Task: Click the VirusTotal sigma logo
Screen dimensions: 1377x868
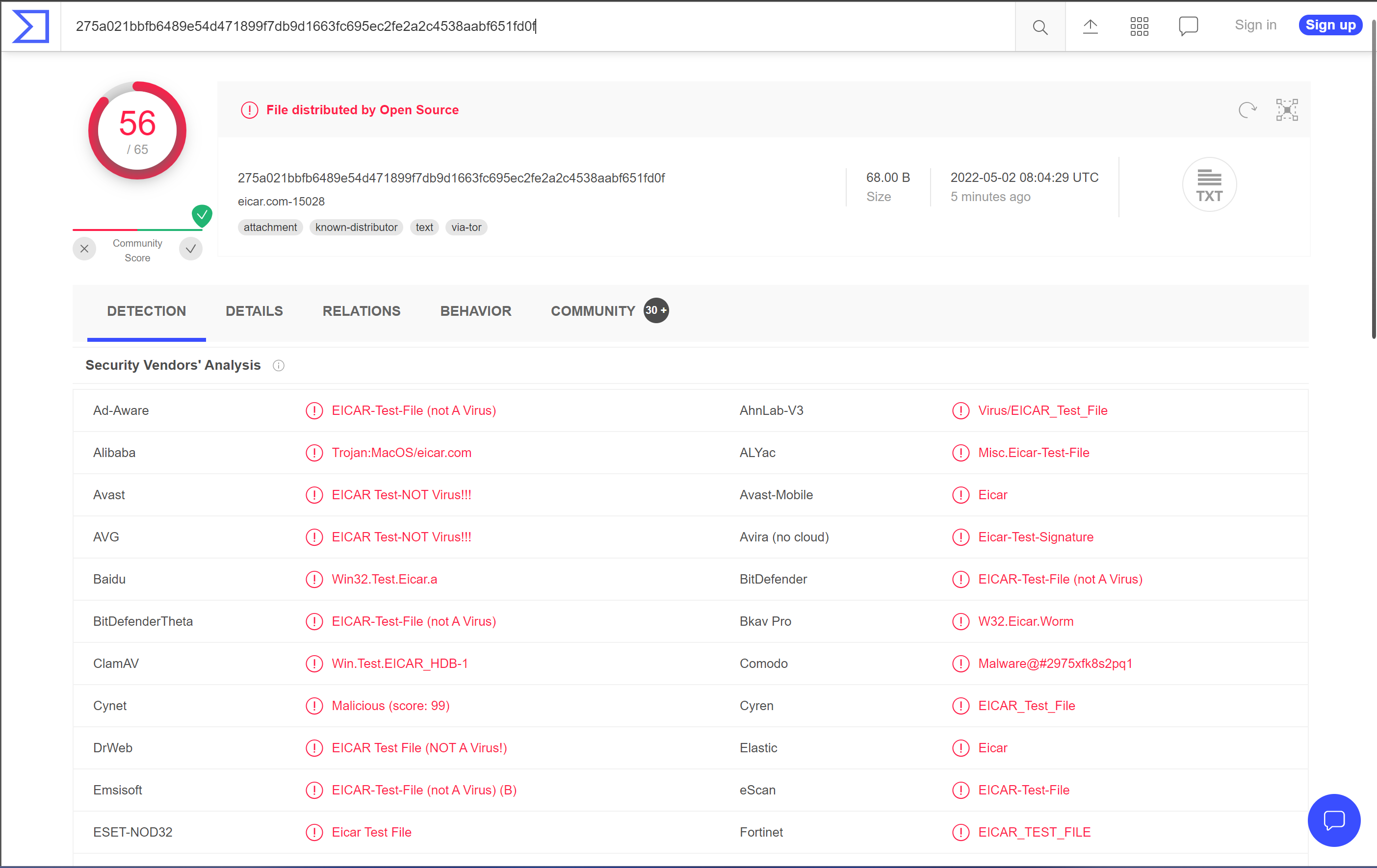Action: pos(31,26)
